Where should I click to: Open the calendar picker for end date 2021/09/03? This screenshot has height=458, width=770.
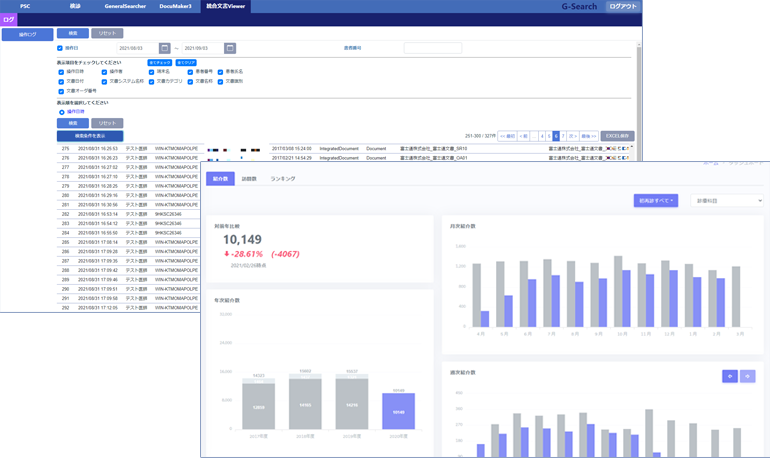[x=230, y=48]
